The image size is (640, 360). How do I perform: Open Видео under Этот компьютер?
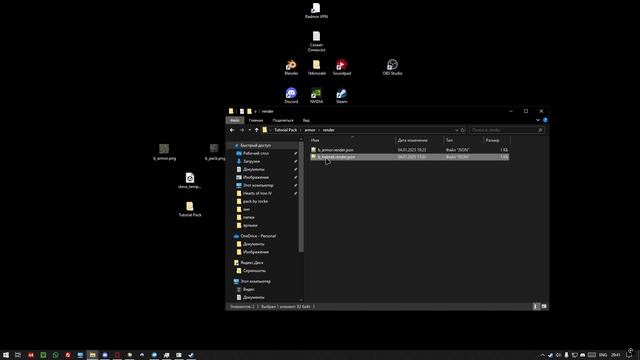(x=249, y=290)
